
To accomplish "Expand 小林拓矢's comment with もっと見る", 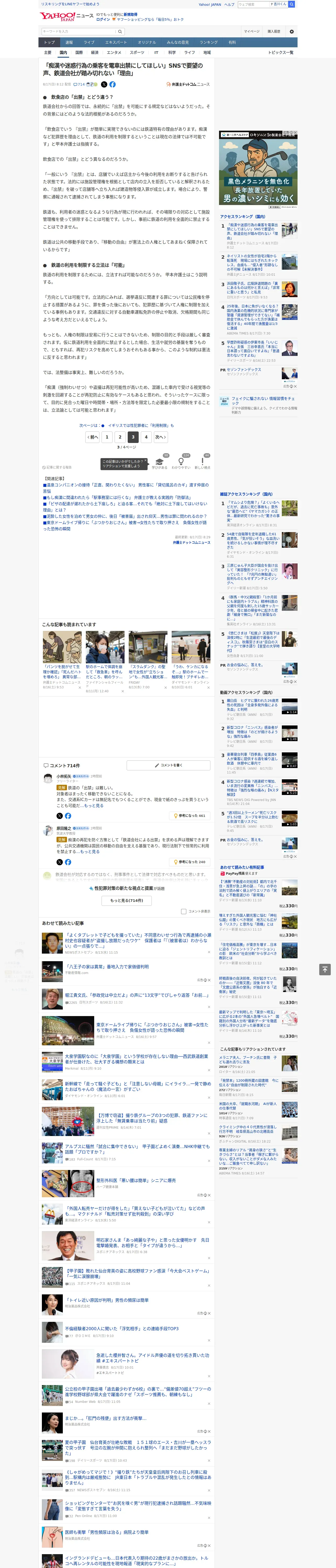I will pos(93,805).
